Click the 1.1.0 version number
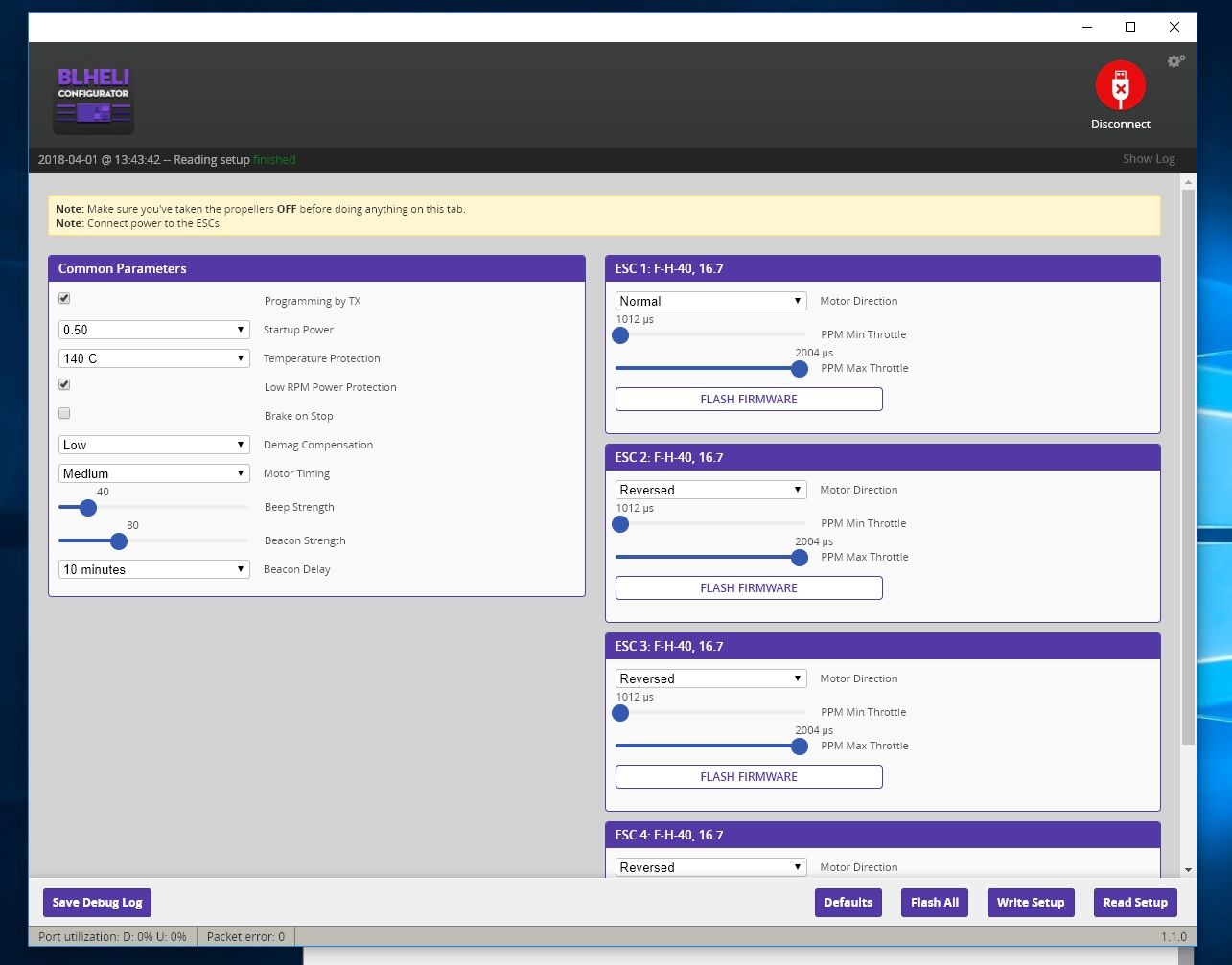This screenshot has width=1232, height=965. 1174,937
